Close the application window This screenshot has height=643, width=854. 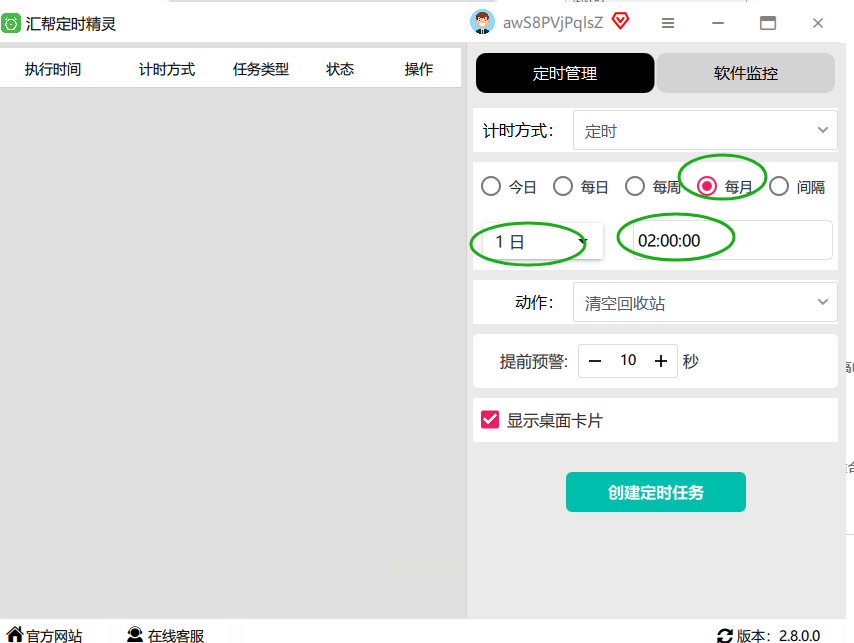tap(818, 23)
